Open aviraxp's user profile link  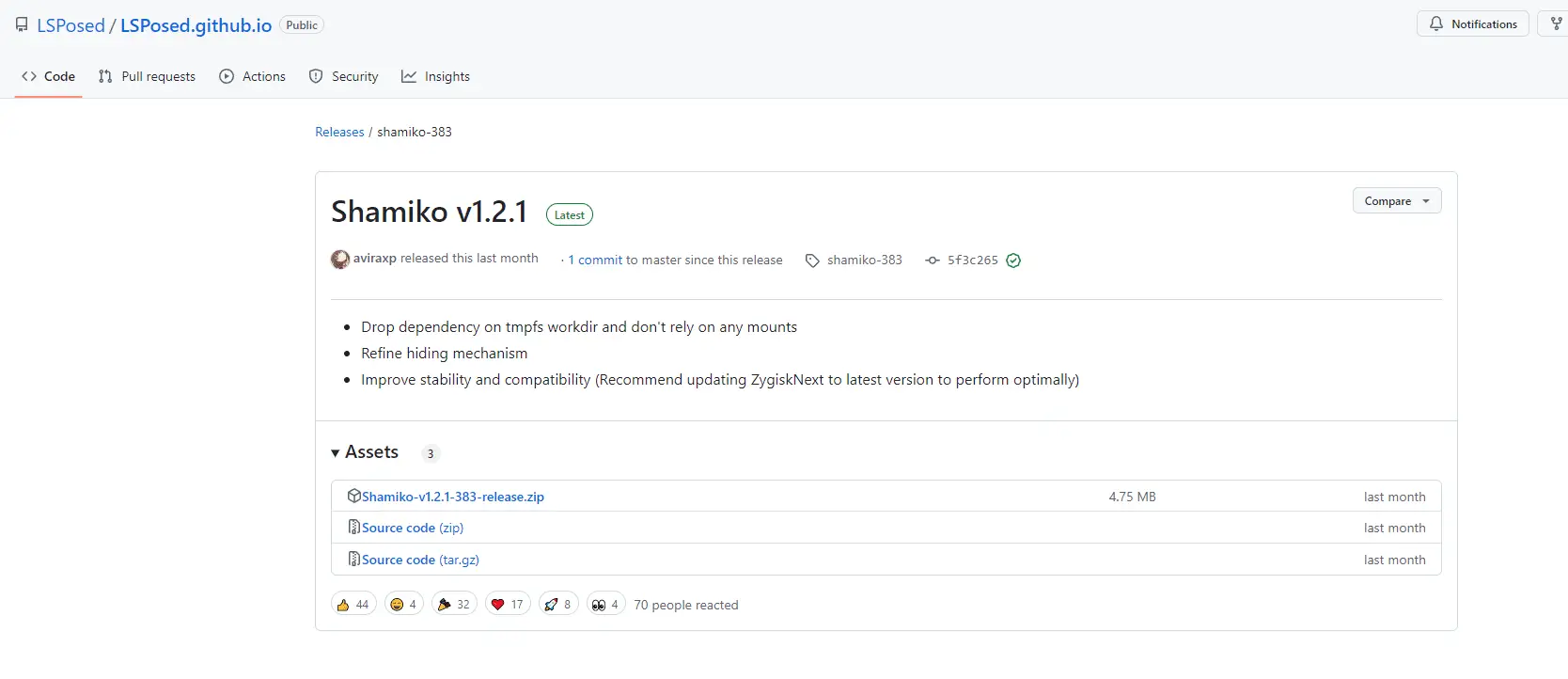(x=375, y=259)
